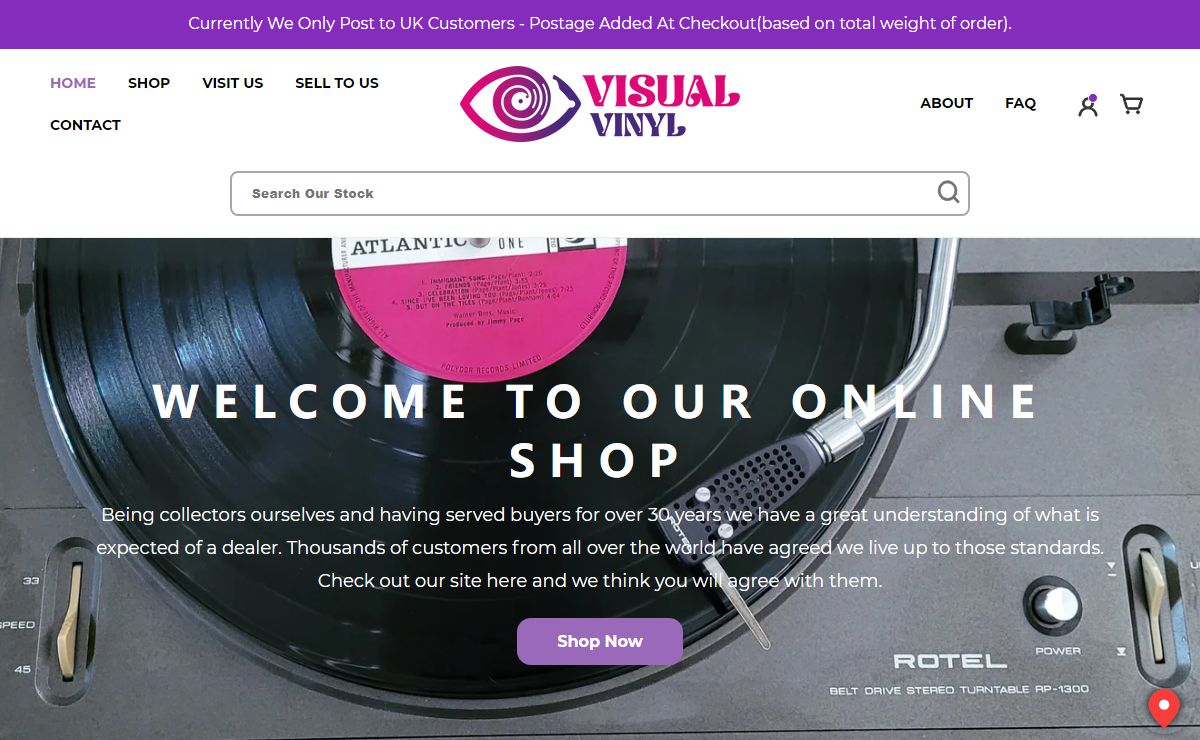The image size is (1200, 740).
Task: Select SELL TO US in navigation
Action: click(337, 83)
